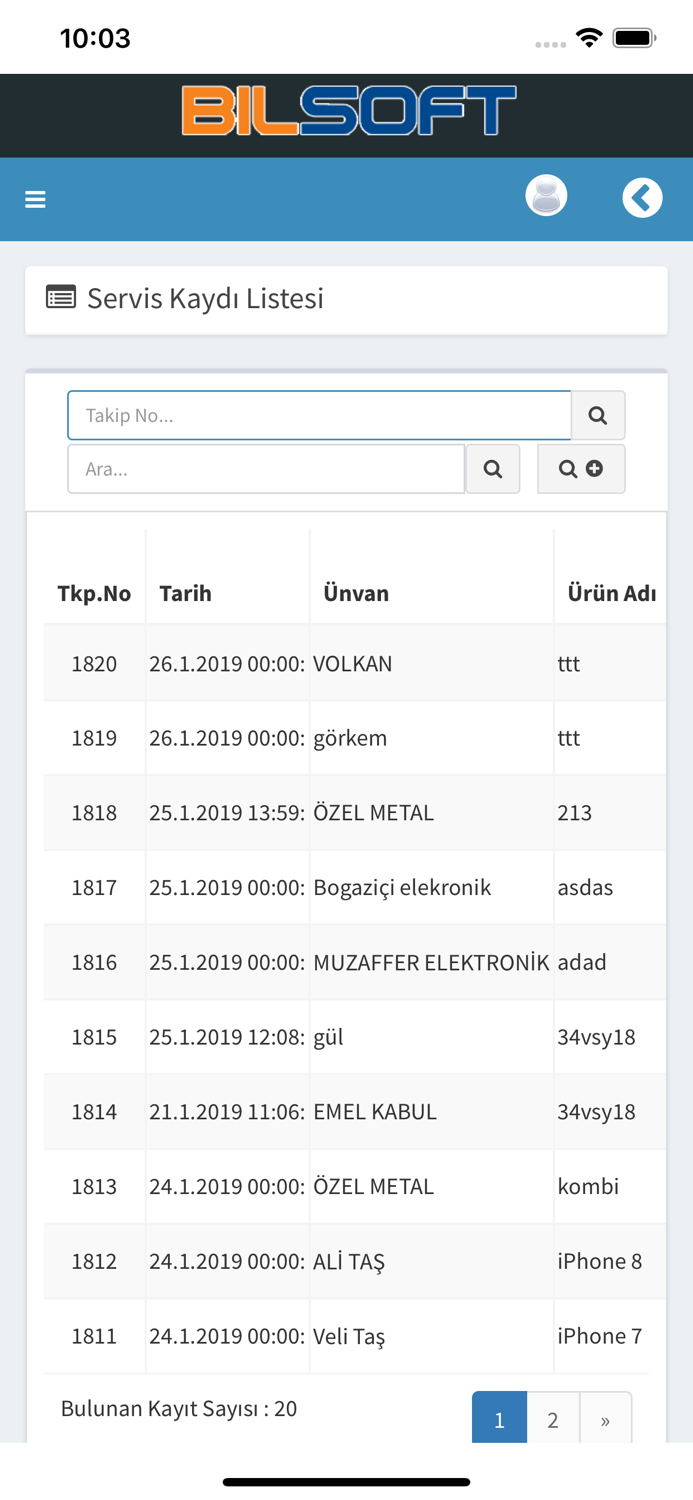Open advanced search via magnifier-plus icon

click(581, 468)
